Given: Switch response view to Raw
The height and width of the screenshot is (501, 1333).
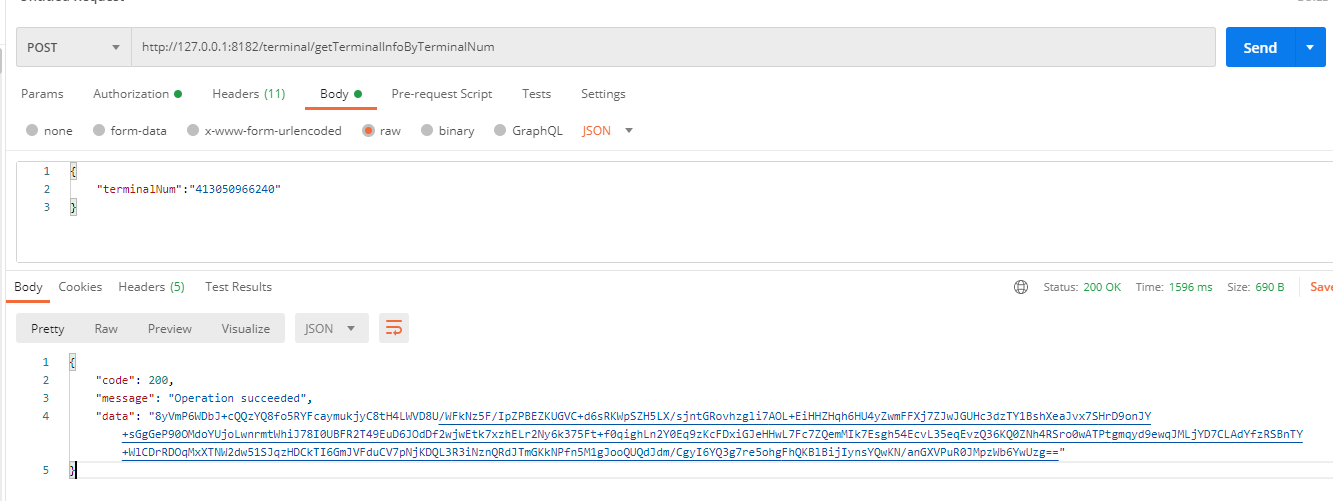Looking at the screenshot, I should coord(106,328).
